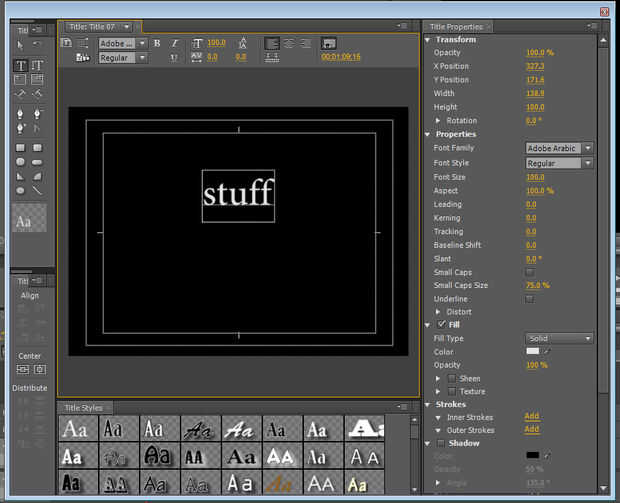This screenshot has width=620, height=503.
Task: Left-align the title text
Action: (271, 43)
